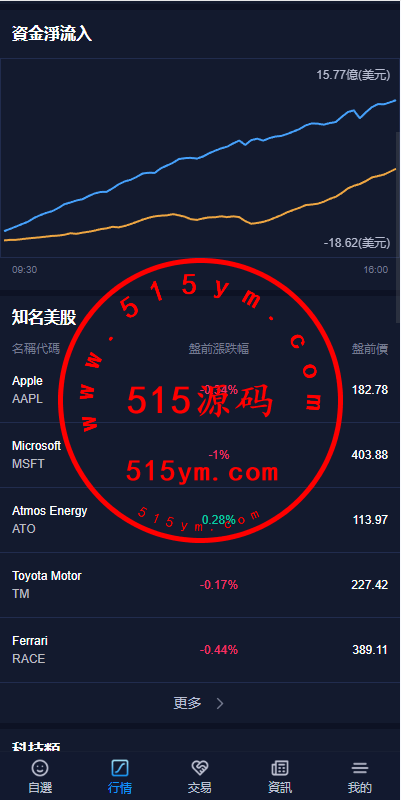Expand more stocks via 更多 chevron arrow

point(220,704)
